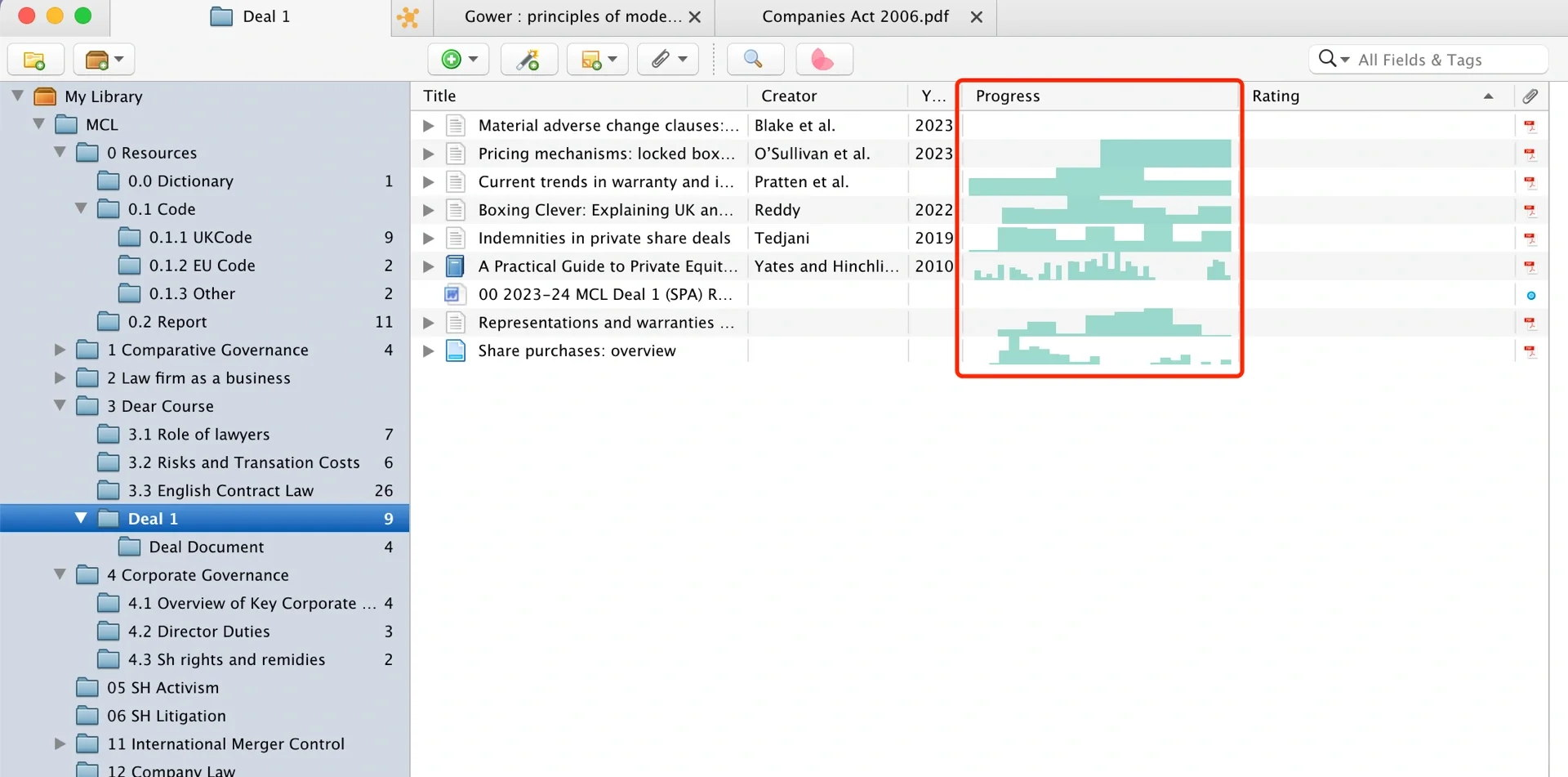Image resolution: width=1568 pixels, height=777 pixels.
Task: Switch to the Deal 1 library tab
Action: pos(251,17)
